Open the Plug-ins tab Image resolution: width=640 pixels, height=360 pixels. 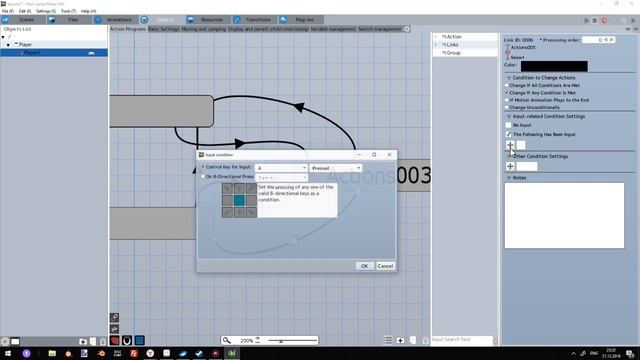(300, 20)
